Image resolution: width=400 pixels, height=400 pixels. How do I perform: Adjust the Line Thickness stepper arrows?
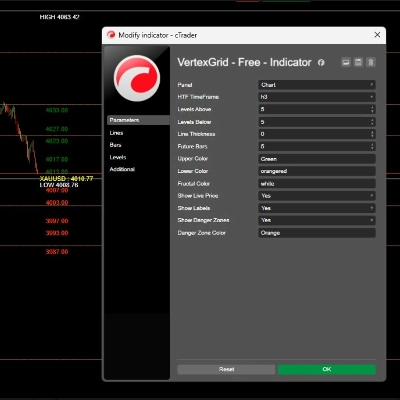[372, 134]
